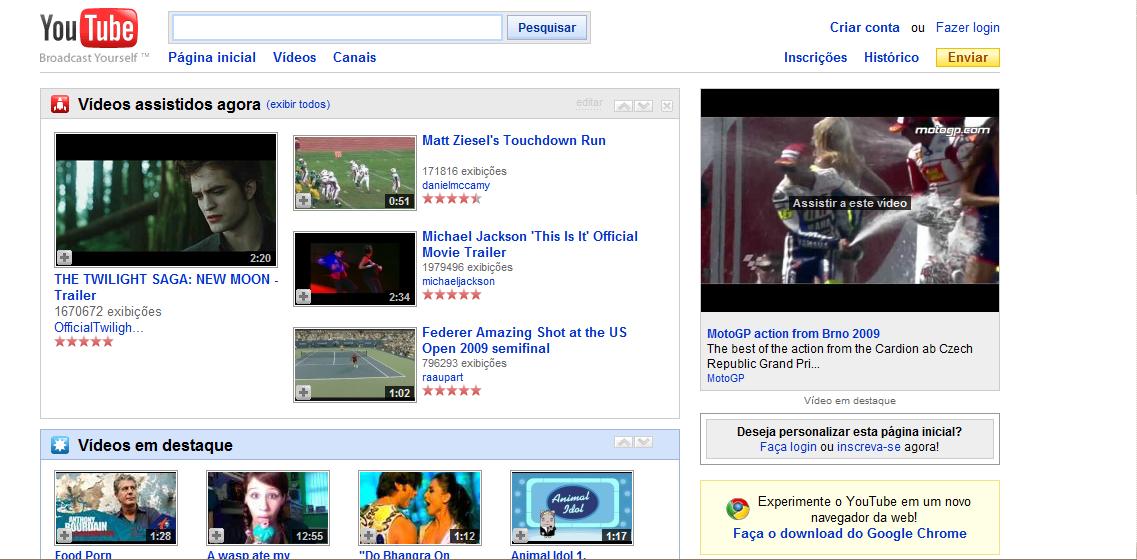Image resolution: width=1137 pixels, height=560 pixels.
Task: Click 'THE TWILIGHT SAGA: NEW MOON - Trailer' title
Action: tap(166, 287)
